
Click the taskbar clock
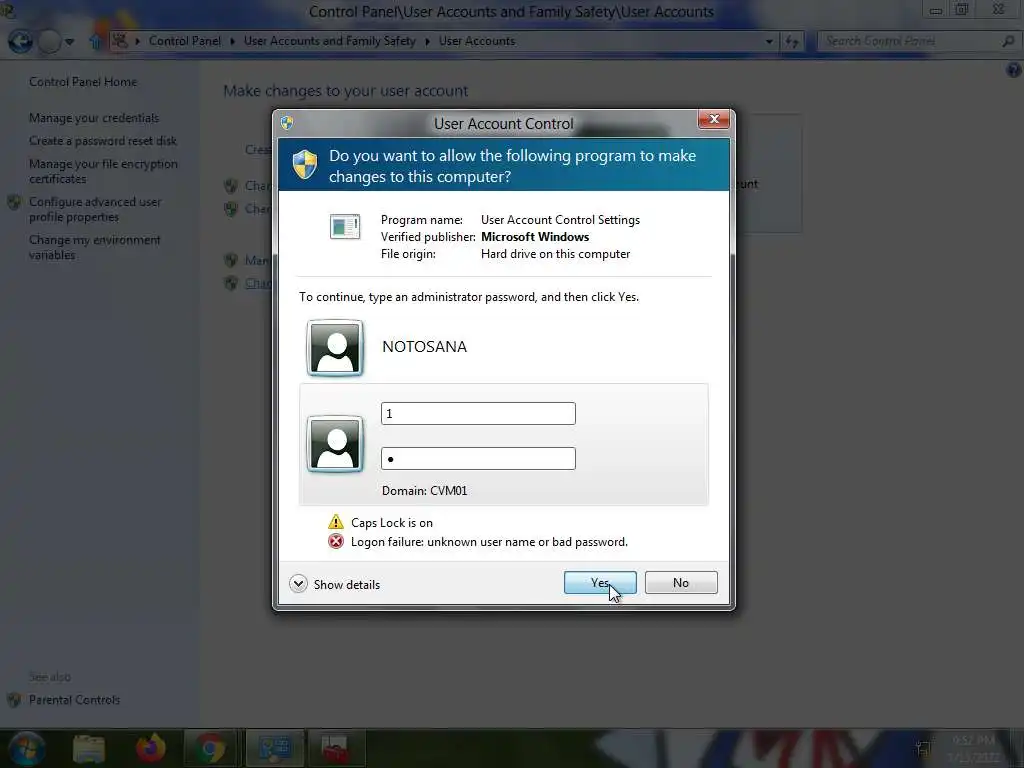(x=973, y=748)
